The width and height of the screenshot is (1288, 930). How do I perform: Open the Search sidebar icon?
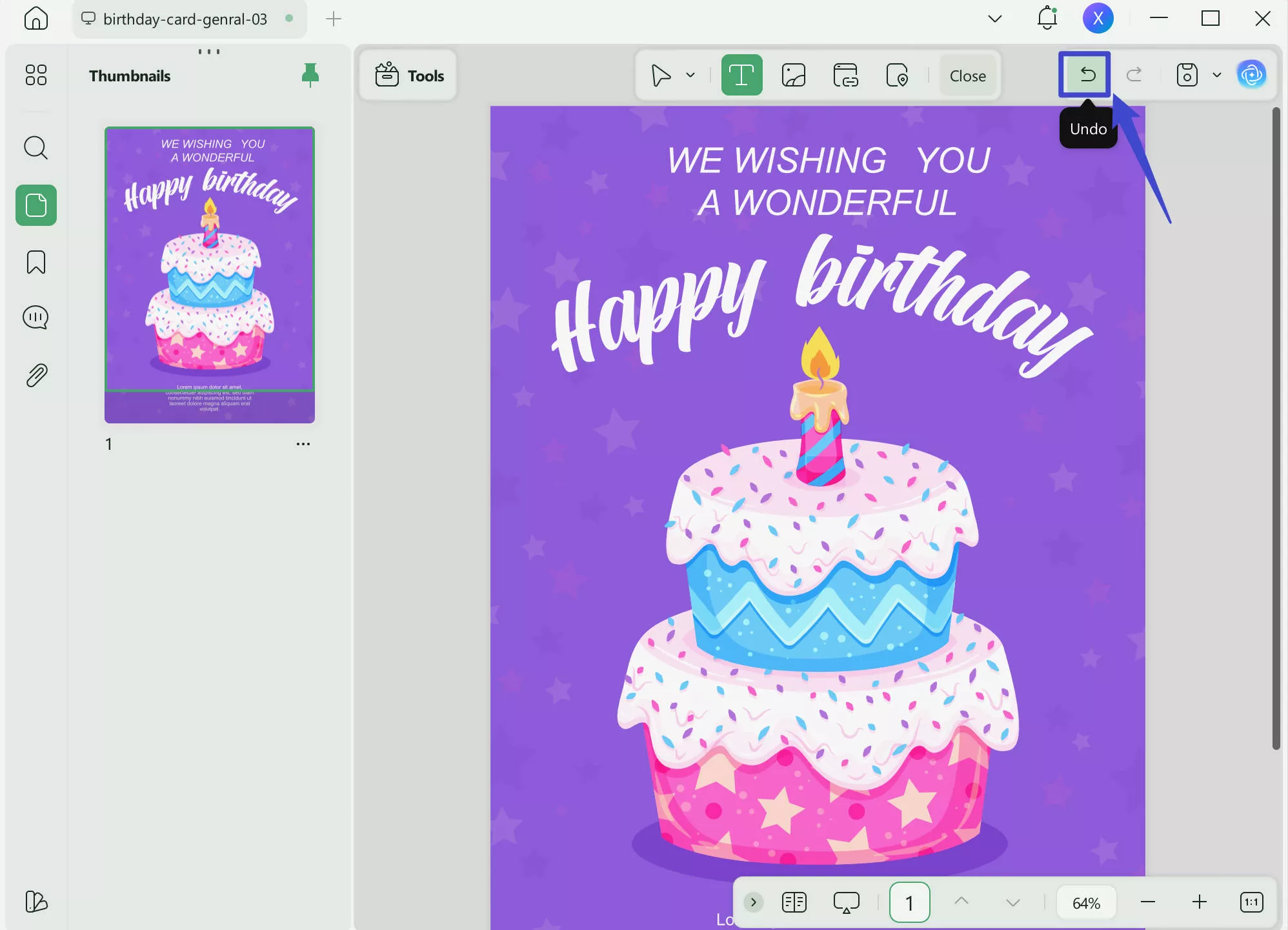point(36,148)
